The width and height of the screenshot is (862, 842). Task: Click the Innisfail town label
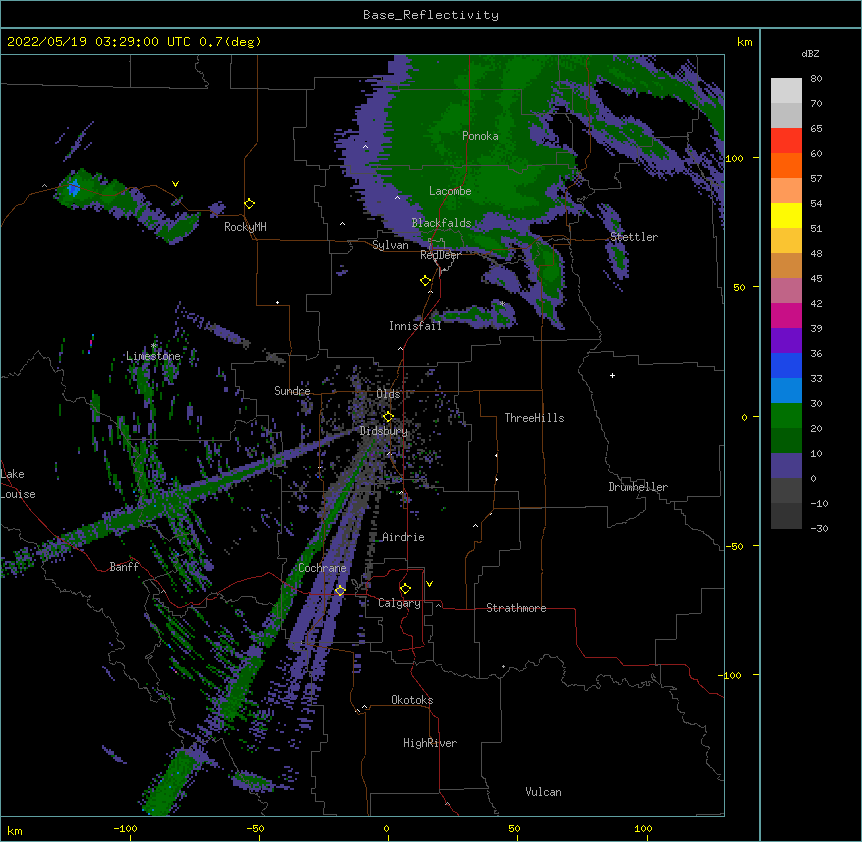(415, 326)
